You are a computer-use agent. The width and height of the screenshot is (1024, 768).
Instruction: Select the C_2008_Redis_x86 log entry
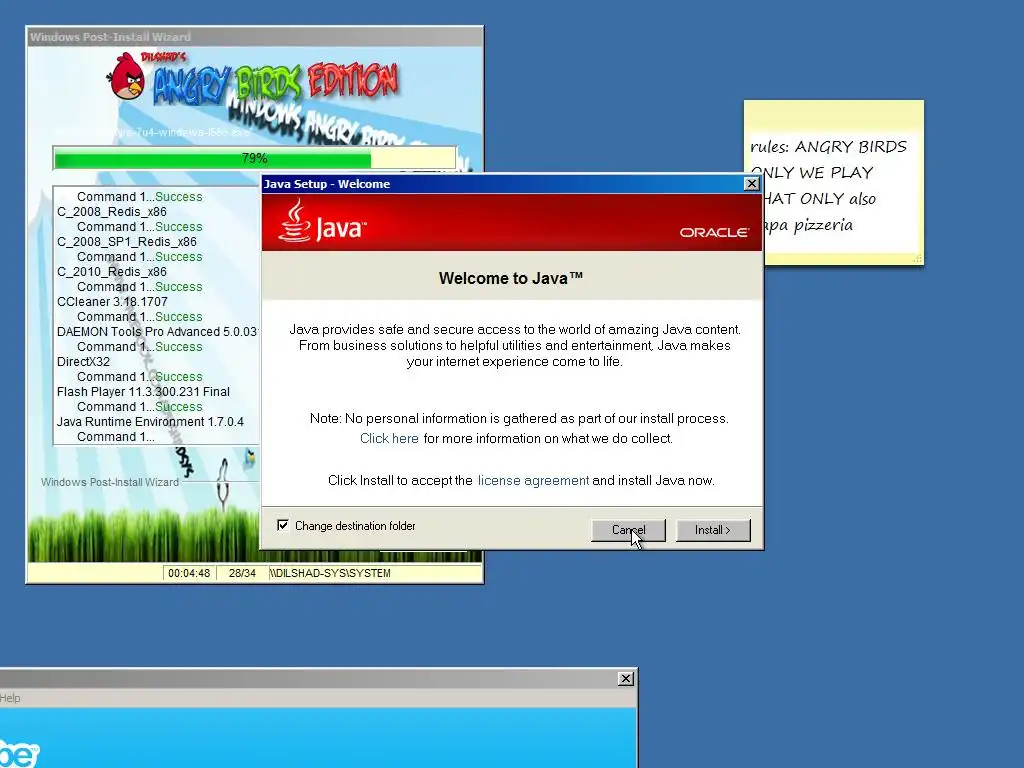112,212
